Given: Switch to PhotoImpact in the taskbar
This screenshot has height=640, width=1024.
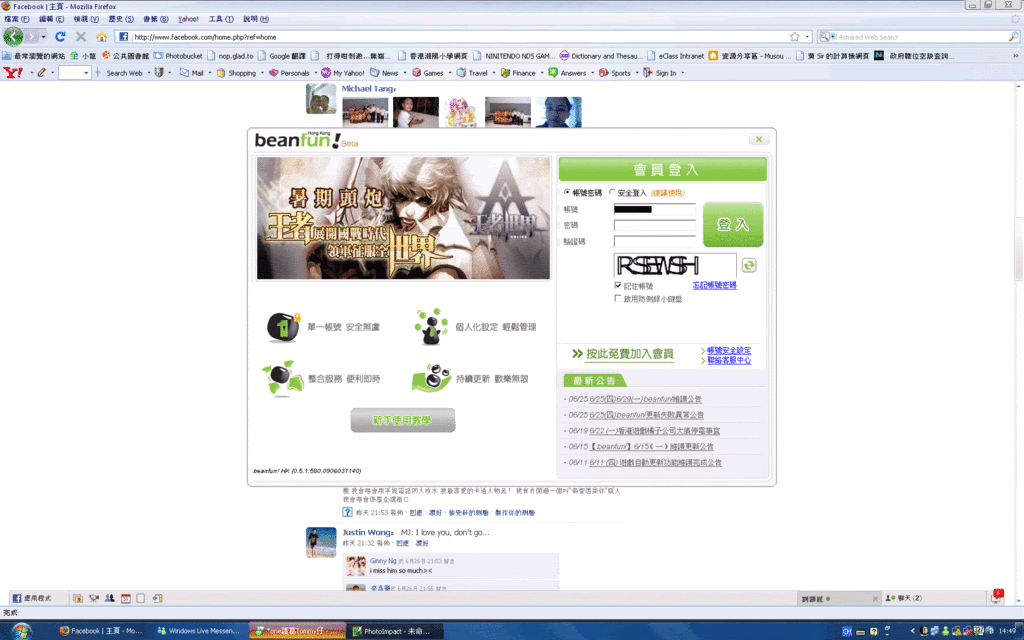Looking at the screenshot, I should tap(394, 631).
